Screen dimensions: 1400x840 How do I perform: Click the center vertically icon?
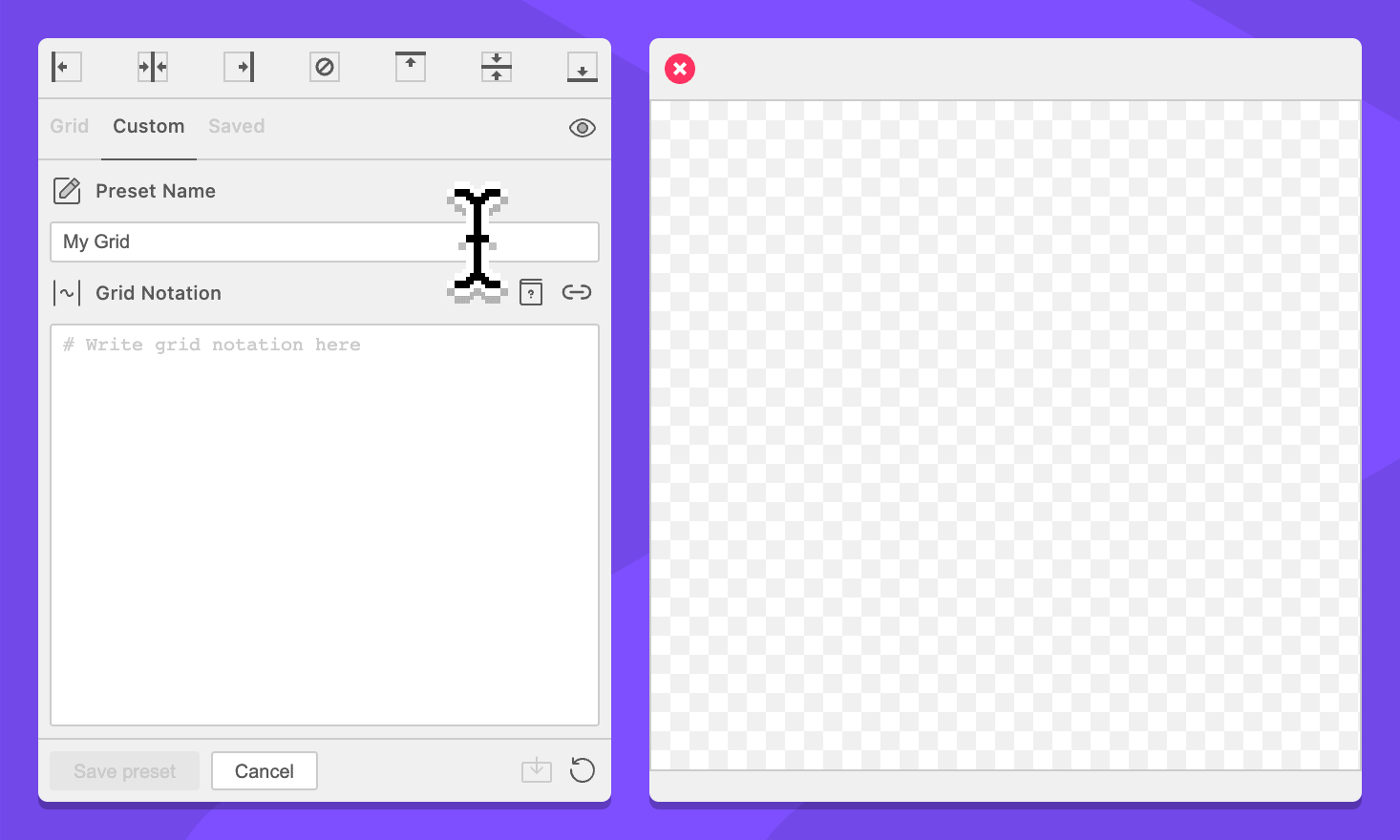(497, 67)
